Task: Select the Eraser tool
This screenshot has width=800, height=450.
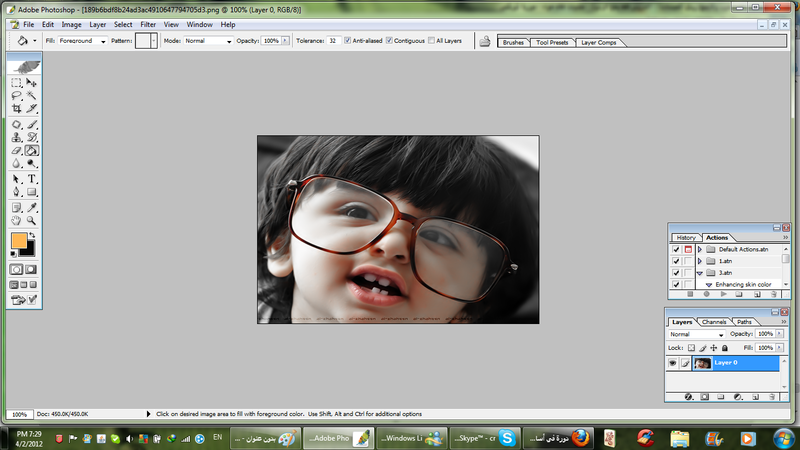Action: point(17,150)
